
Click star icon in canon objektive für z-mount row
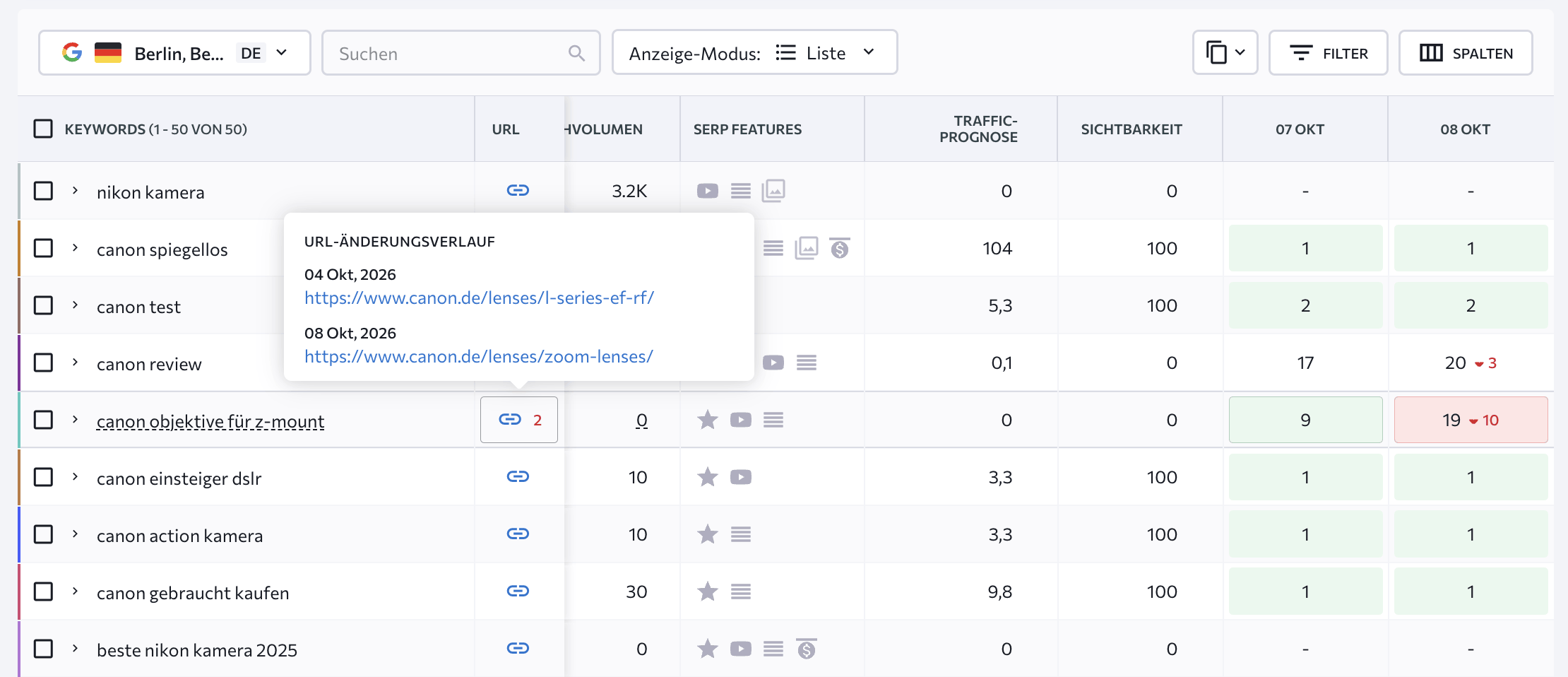(707, 420)
